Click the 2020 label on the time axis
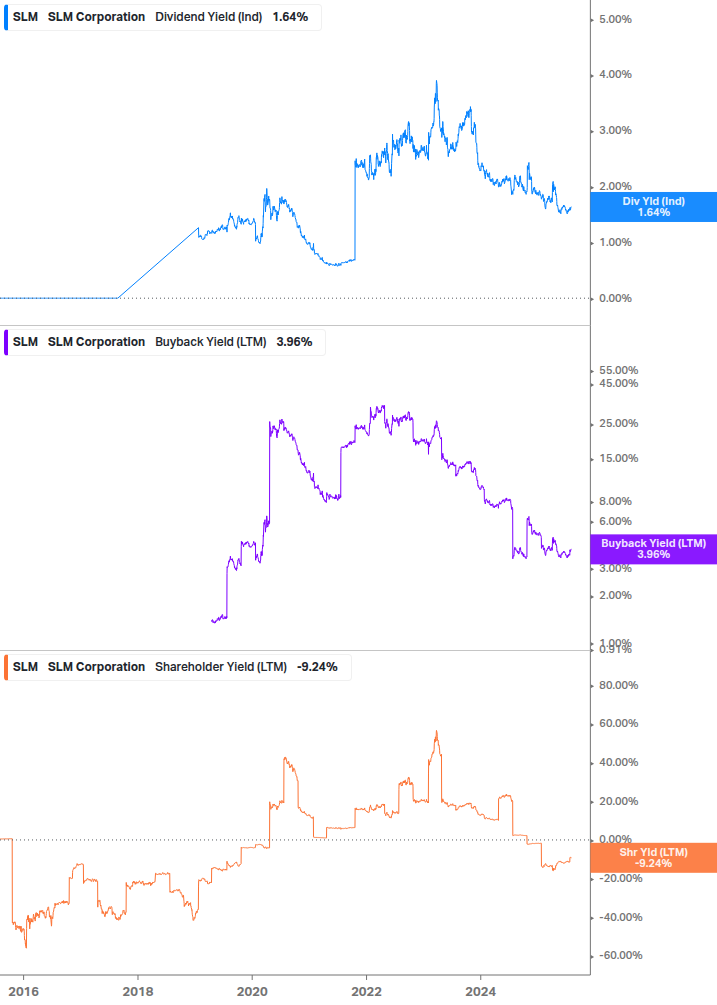Image resolution: width=717 pixels, height=1005 pixels. click(252, 992)
